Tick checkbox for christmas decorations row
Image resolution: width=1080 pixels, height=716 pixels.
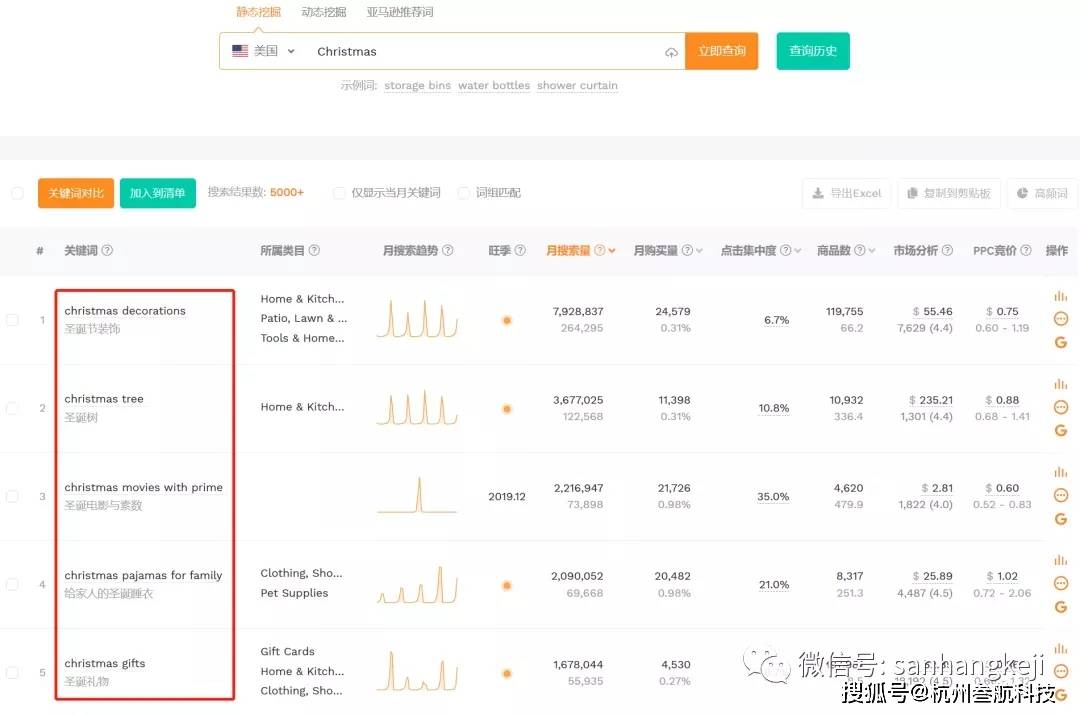pos(13,320)
